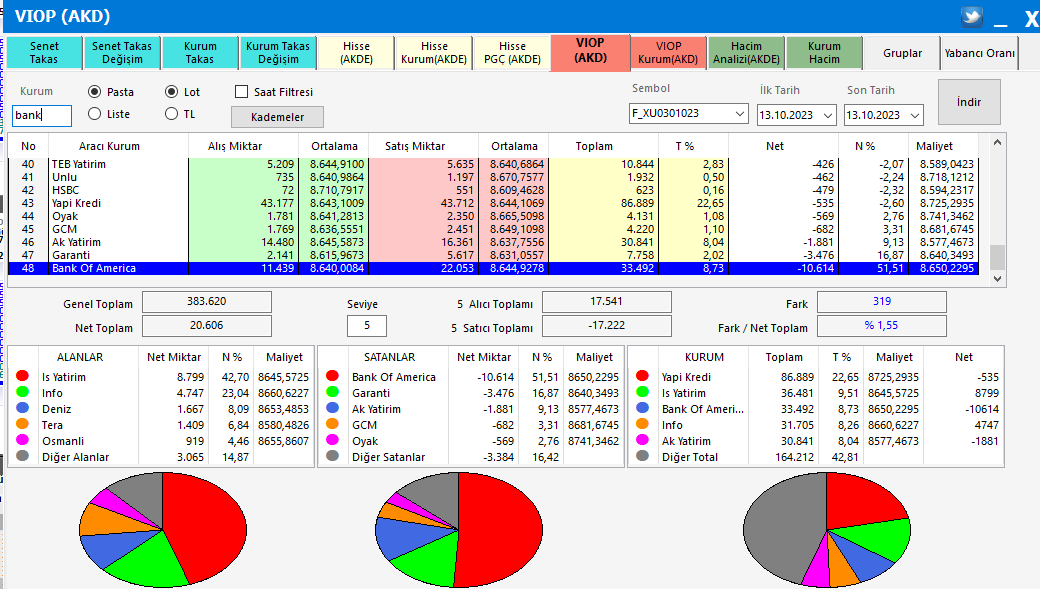Enable the Saat Filtresi checkbox

click(x=241, y=92)
